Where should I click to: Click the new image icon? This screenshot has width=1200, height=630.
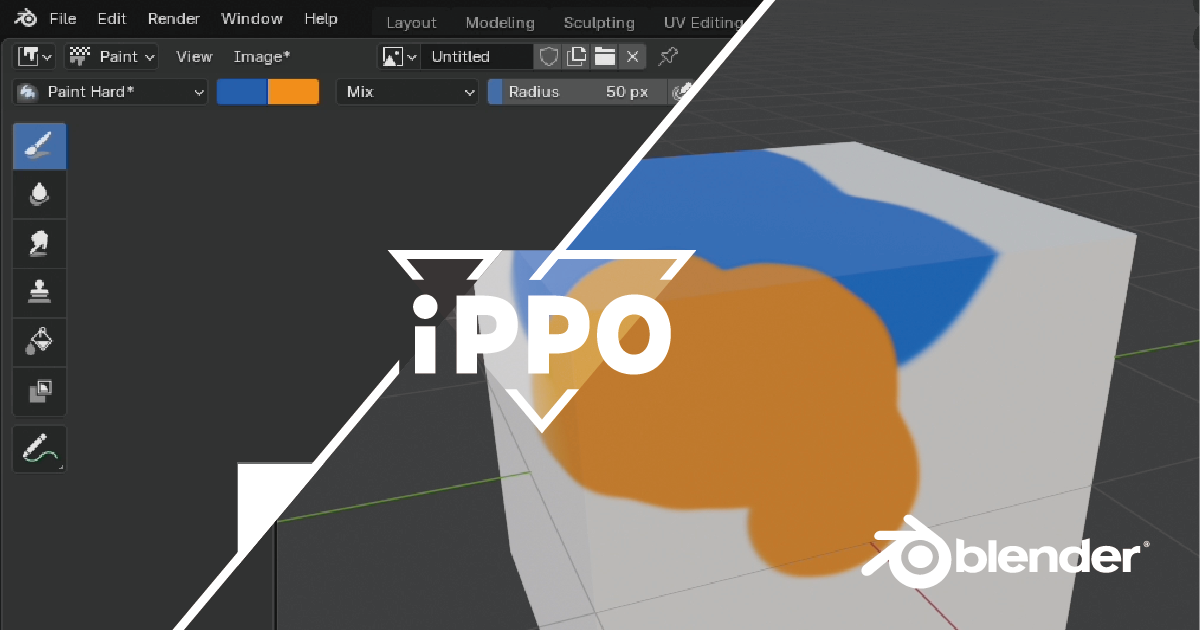point(576,57)
